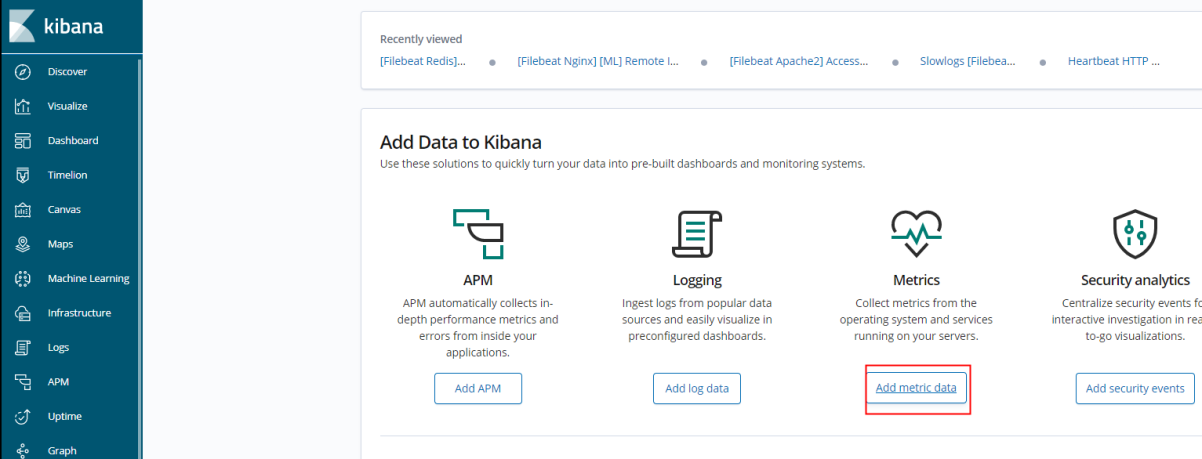Click the Dashboard sidebar icon
This screenshot has width=1202, height=459.
click(23, 141)
